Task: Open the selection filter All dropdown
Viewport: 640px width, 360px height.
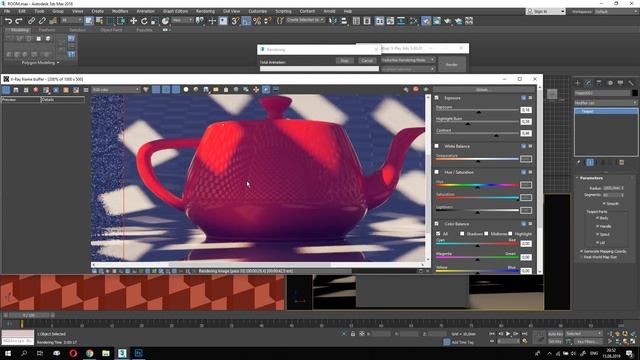Action: coord(71,20)
